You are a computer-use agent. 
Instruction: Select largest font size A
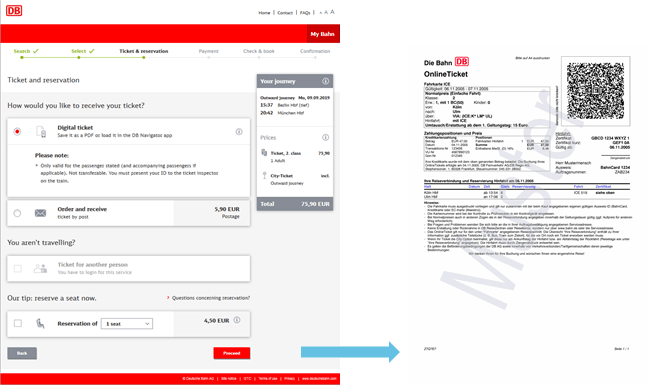pyautogui.click(x=332, y=12)
